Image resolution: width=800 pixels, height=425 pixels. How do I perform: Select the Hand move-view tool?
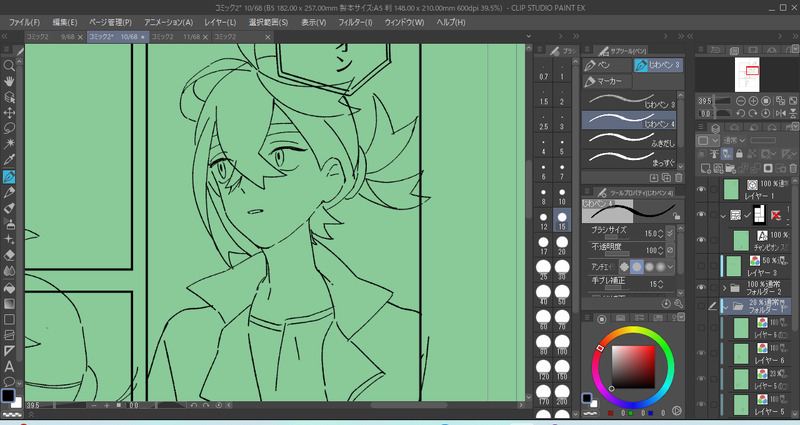pyautogui.click(x=9, y=81)
